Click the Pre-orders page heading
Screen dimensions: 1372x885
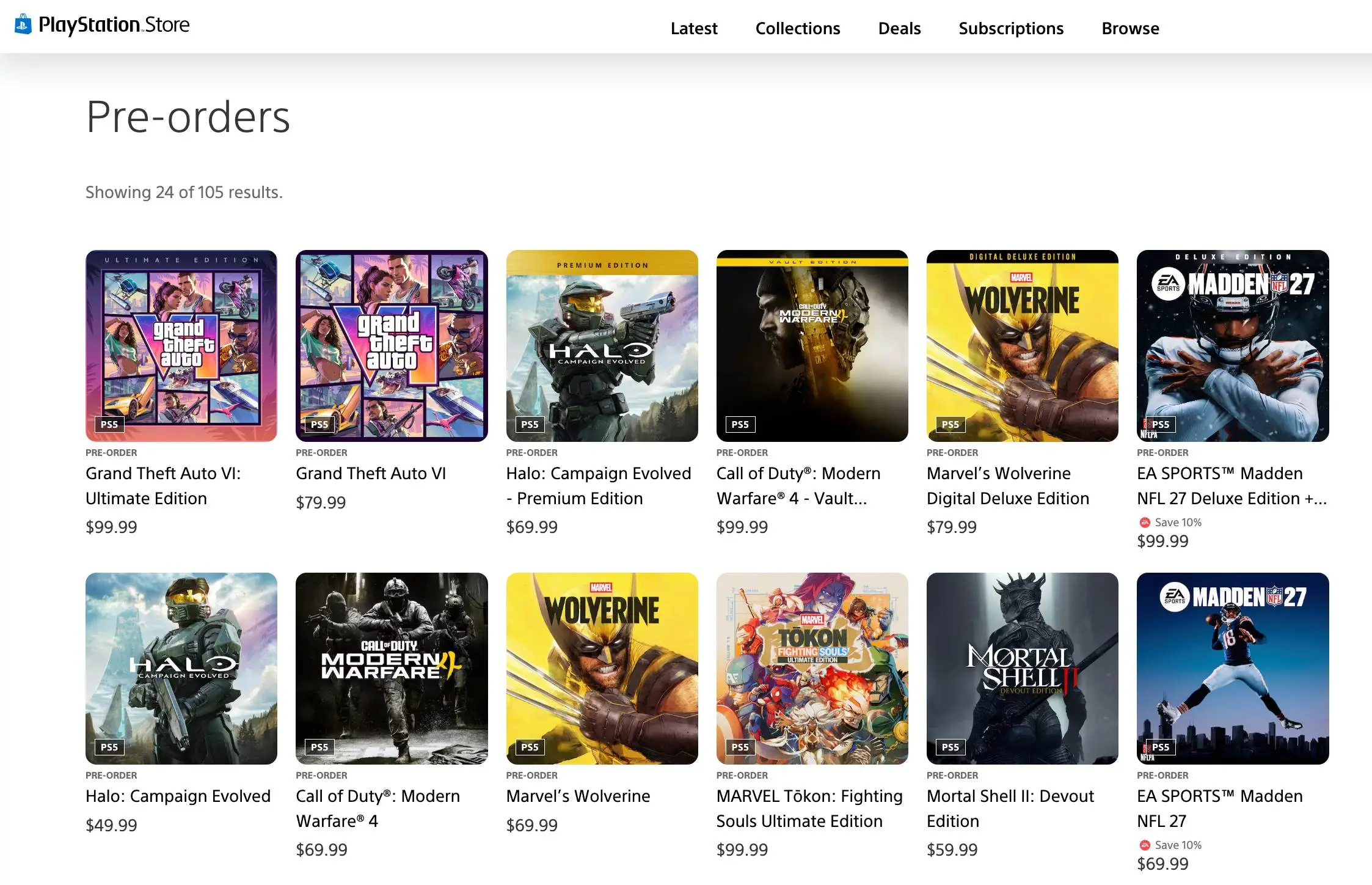click(x=188, y=117)
